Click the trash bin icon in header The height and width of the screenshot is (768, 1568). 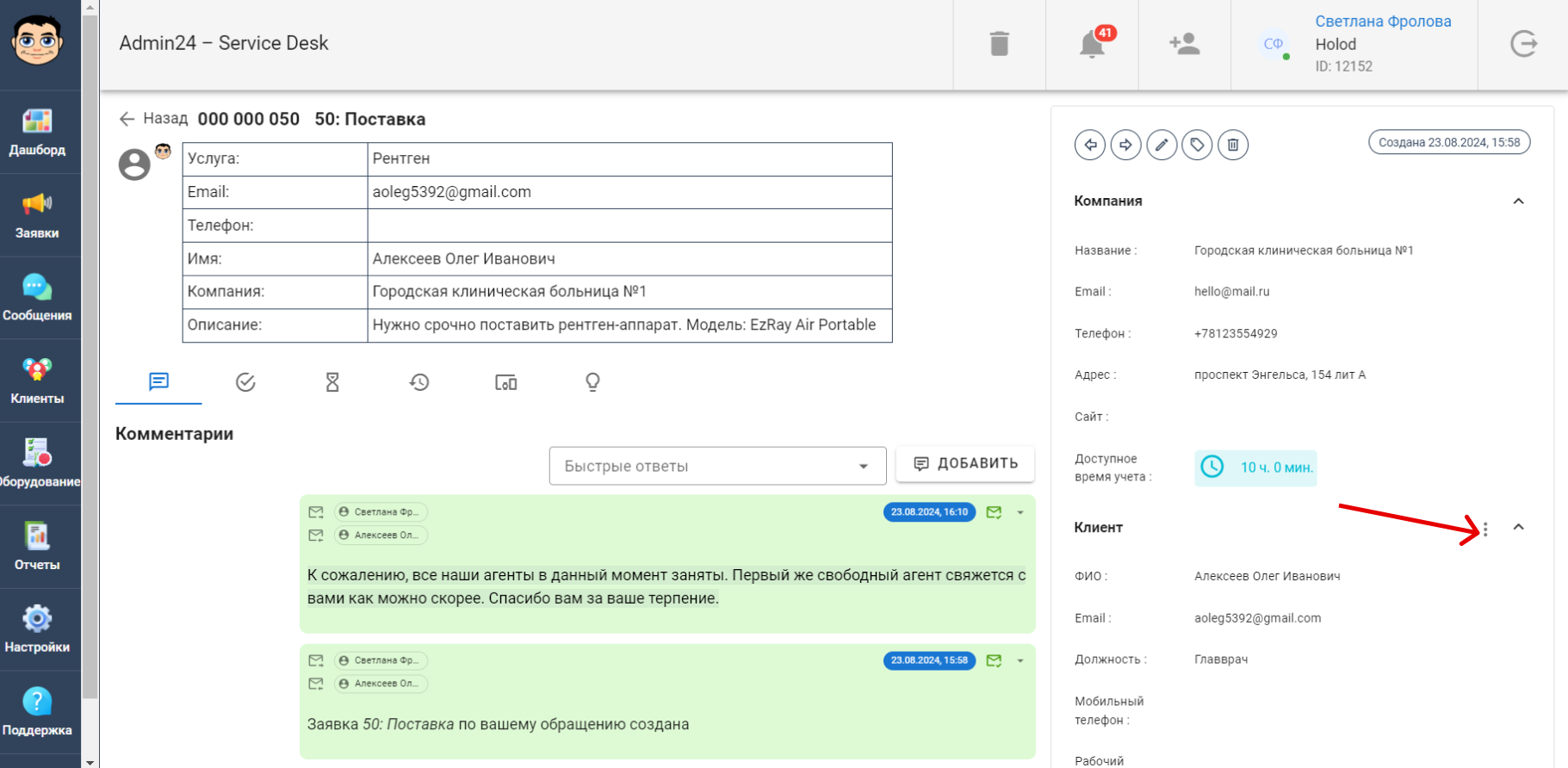pyautogui.click(x=999, y=44)
